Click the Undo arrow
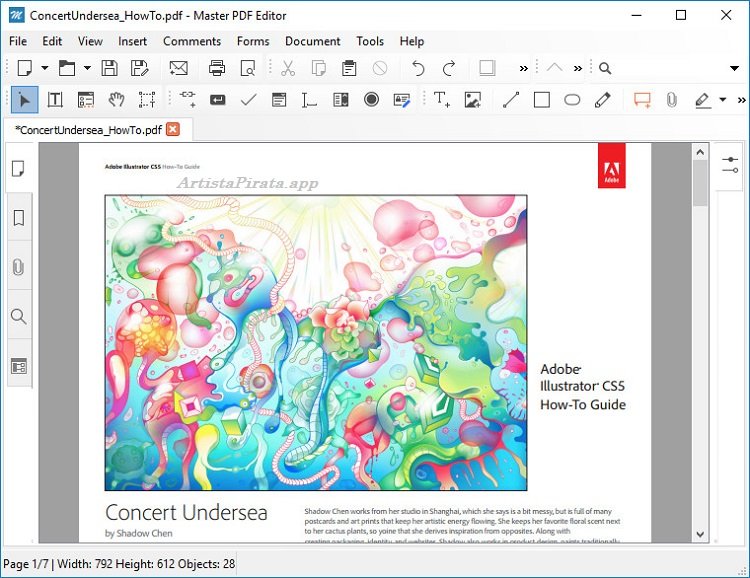 point(418,68)
